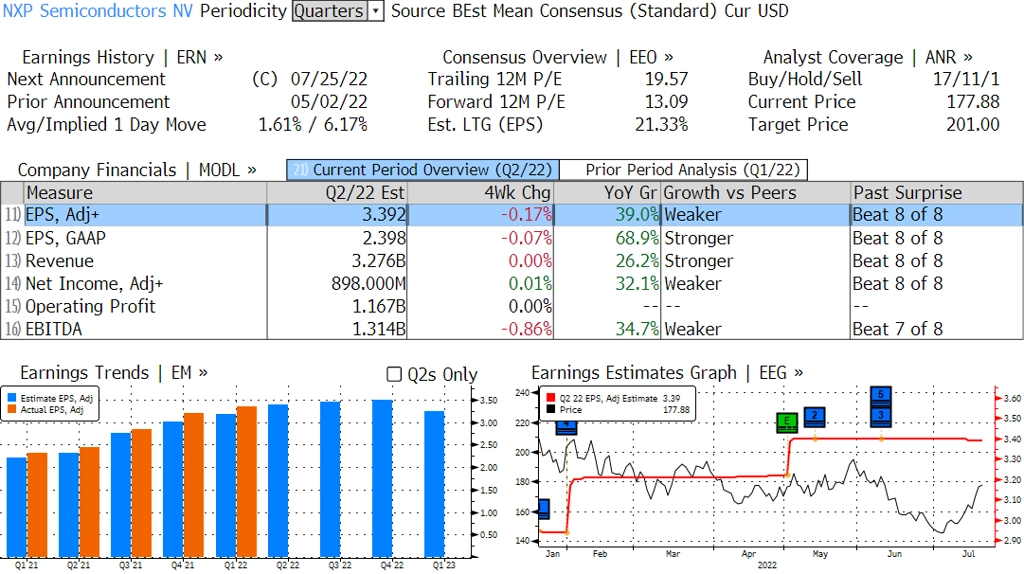Click the '4Wk Chg' column header
Screen dimensions: 1024x574
[x=480, y=193]
